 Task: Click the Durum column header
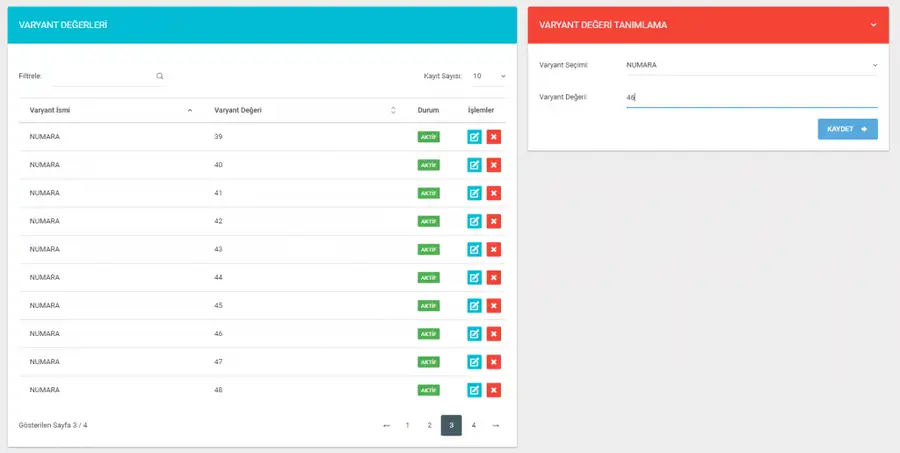click(428, 110)
